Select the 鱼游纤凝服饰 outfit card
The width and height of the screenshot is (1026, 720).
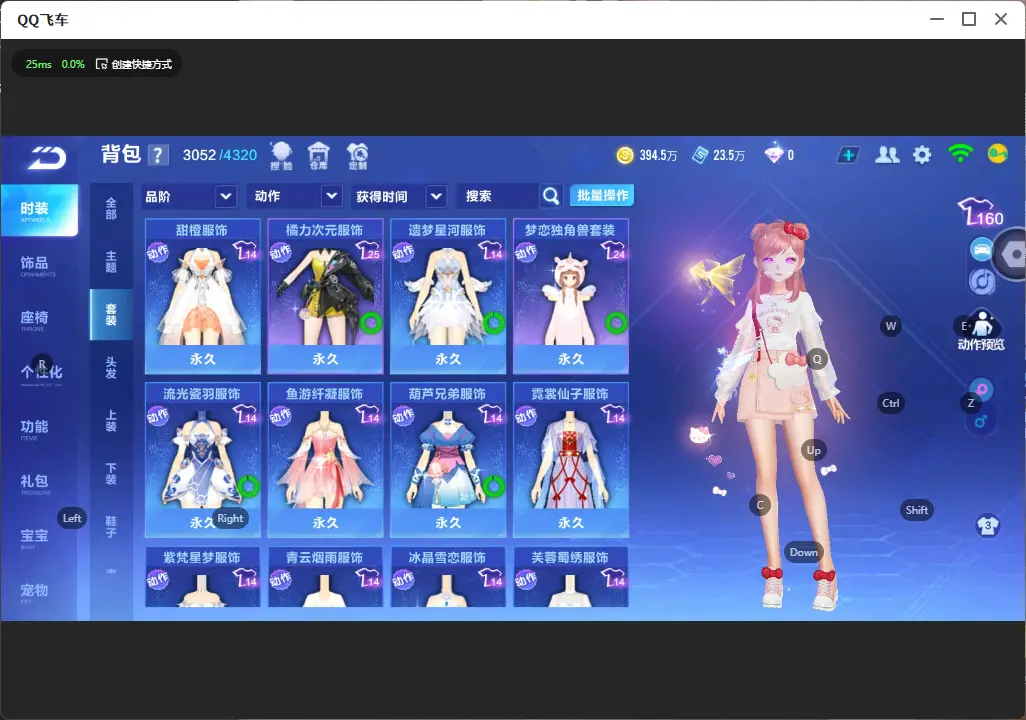[x=325, y=459]
